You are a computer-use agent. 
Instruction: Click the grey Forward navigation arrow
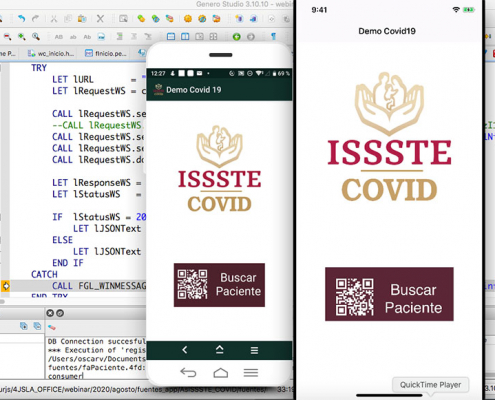(x=251, y=36)
